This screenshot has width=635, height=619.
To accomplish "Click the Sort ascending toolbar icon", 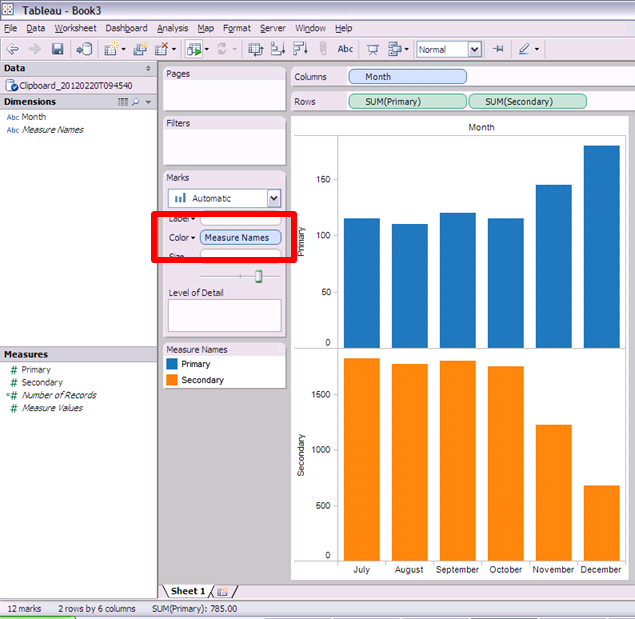I will coord(277,49).
